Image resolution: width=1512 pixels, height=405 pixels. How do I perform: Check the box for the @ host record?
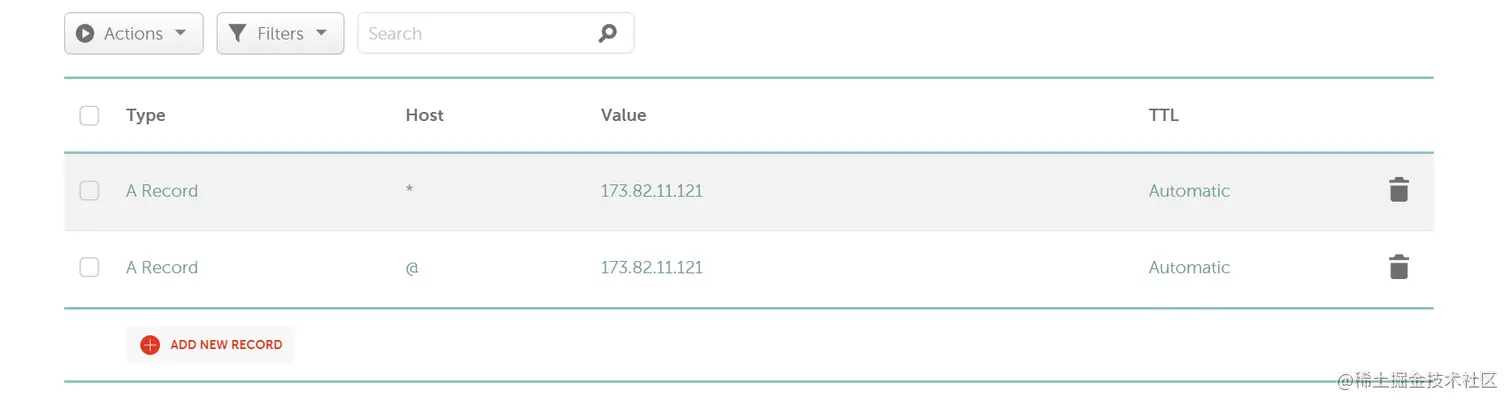[89, 267]
